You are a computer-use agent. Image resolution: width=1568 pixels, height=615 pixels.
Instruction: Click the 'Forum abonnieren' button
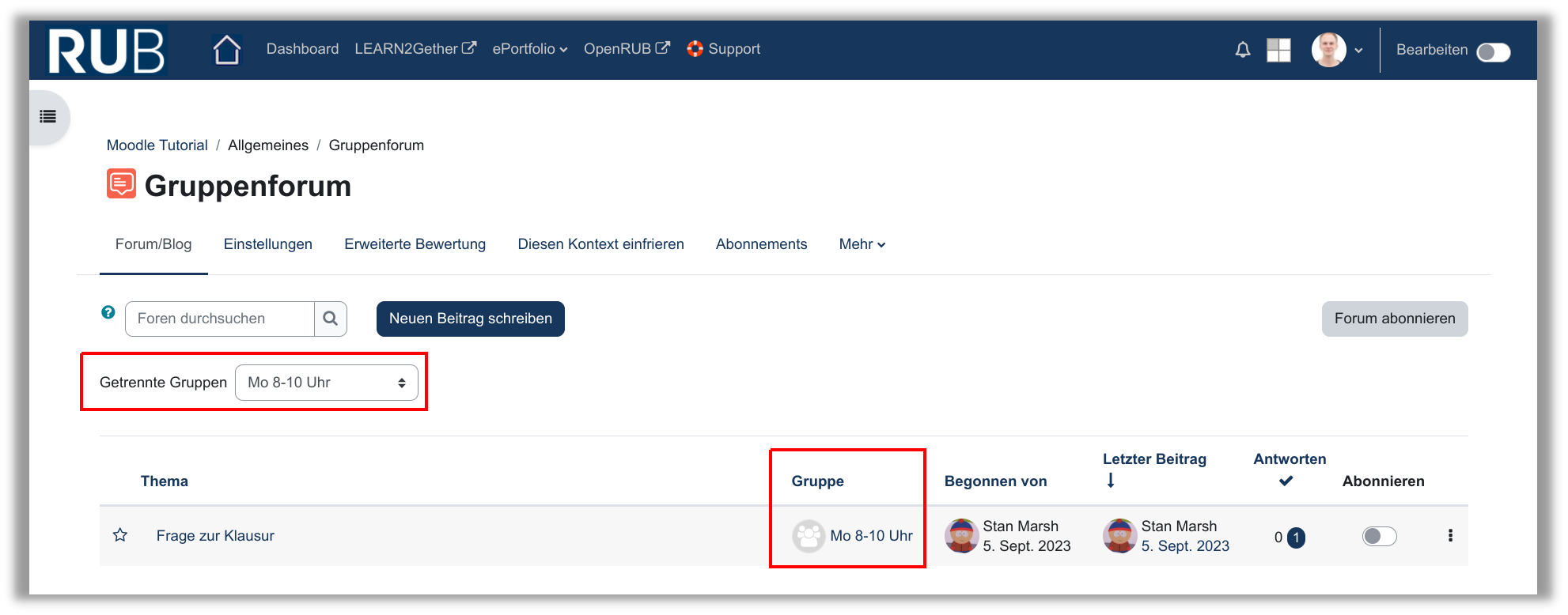(x=1394, y=319)
